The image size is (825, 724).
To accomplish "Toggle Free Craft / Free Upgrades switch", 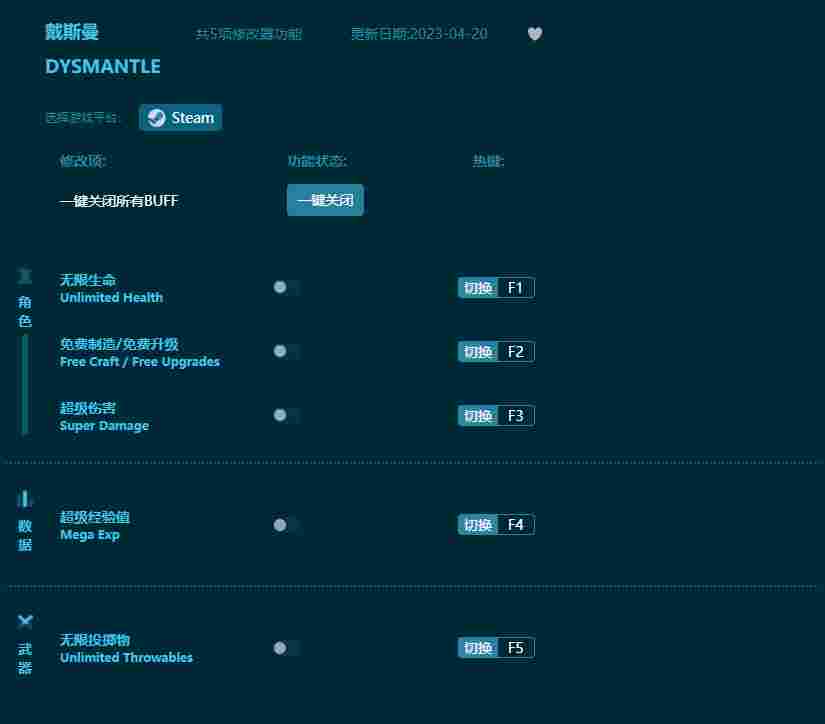I will pyautogui.click(x=287, y=351).
